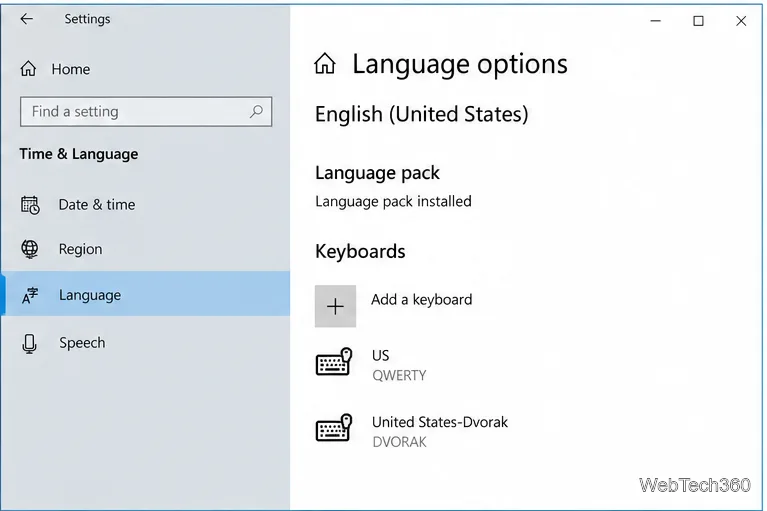This screenshot has width=767, height=511.
Task: Click the Date & time calendar icon
Action: tap(30, 205)
